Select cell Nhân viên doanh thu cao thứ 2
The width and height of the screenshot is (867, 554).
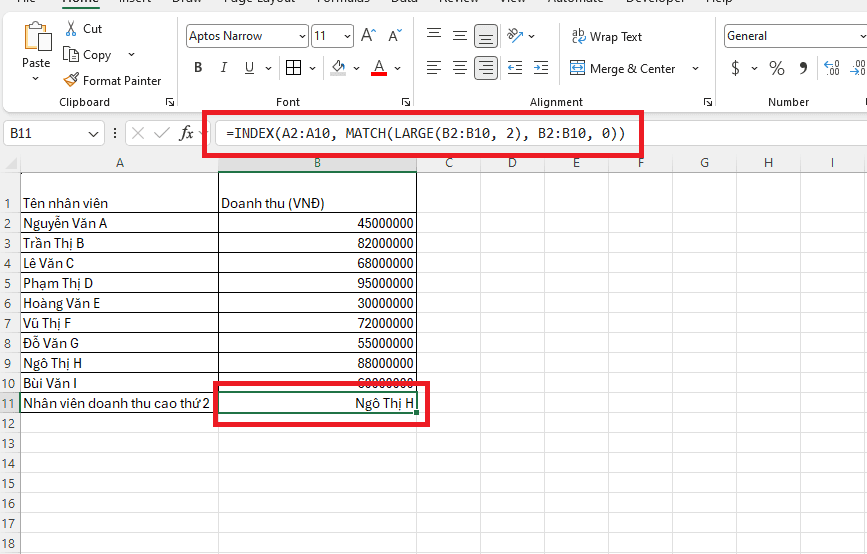click(119, 403)
